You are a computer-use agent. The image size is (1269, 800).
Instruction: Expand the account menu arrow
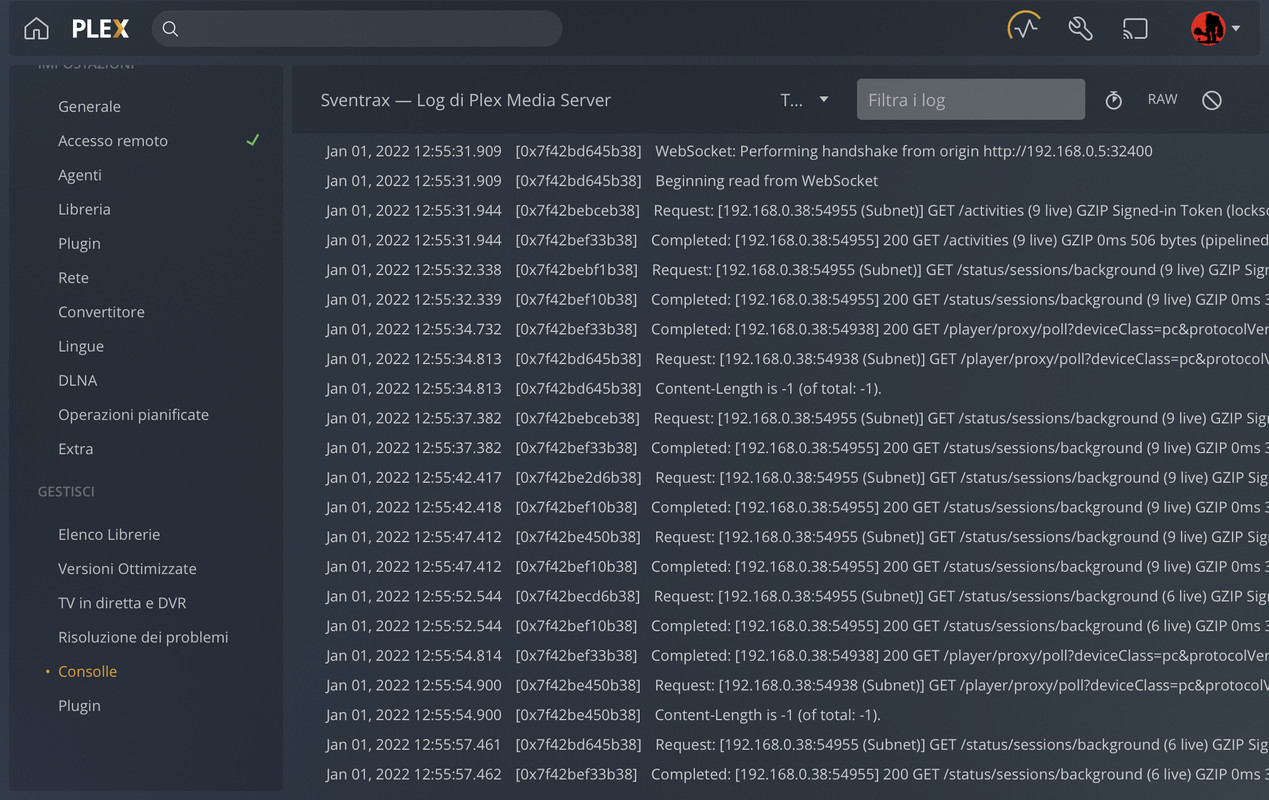point(1236,29)
